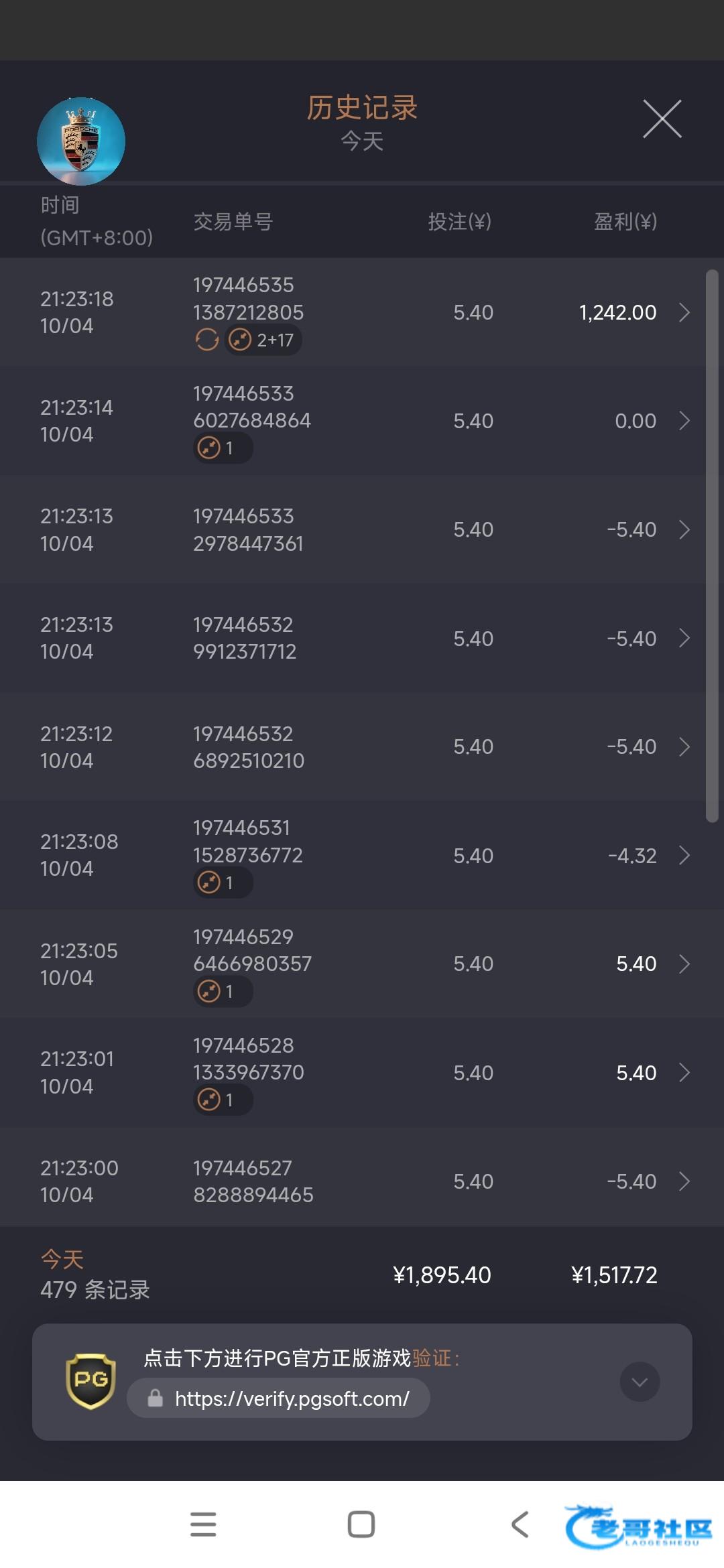
Task: Click the 2+17 bonus spin badge
Action: (x=263, y=340)
